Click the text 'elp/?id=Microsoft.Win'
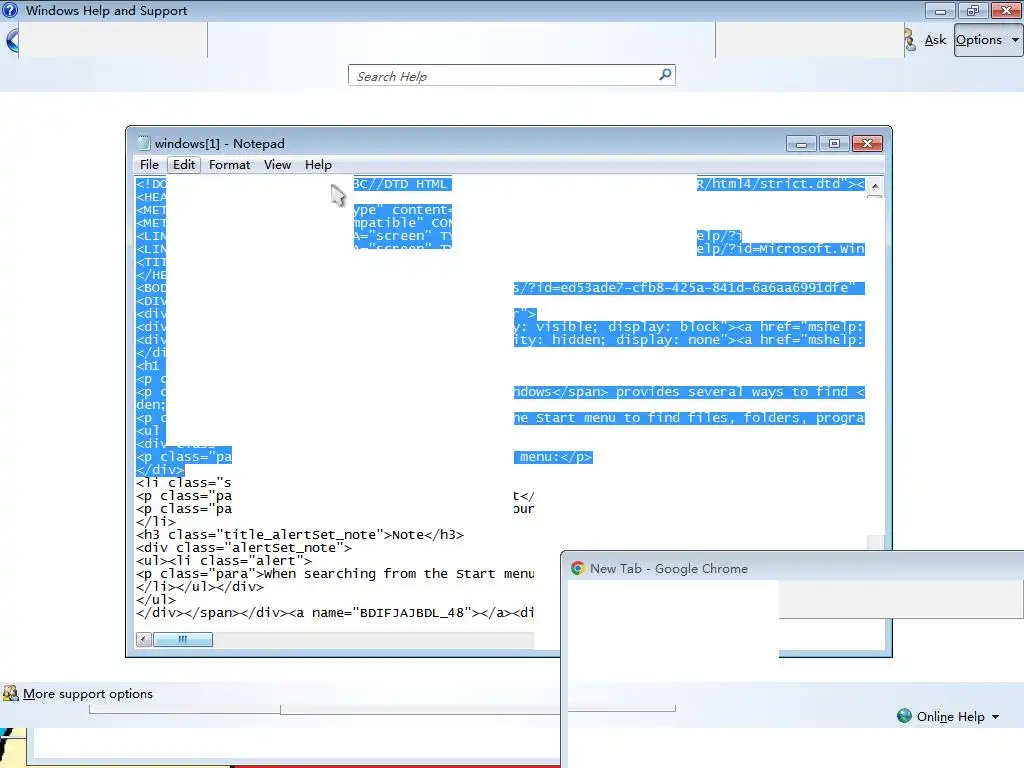Viewport: 1024px width, 768px height. pos(780,249)
